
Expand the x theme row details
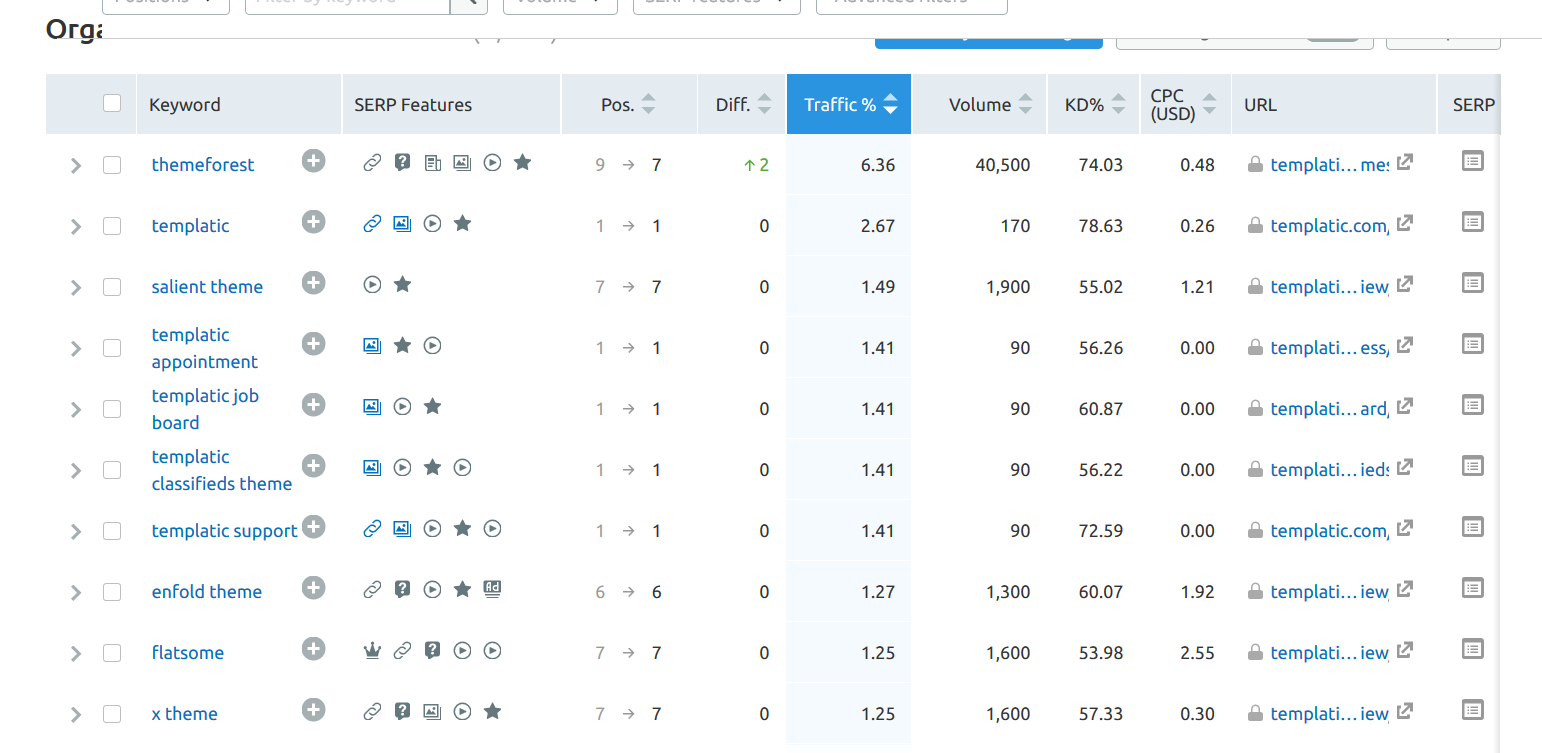pos(76,715)
